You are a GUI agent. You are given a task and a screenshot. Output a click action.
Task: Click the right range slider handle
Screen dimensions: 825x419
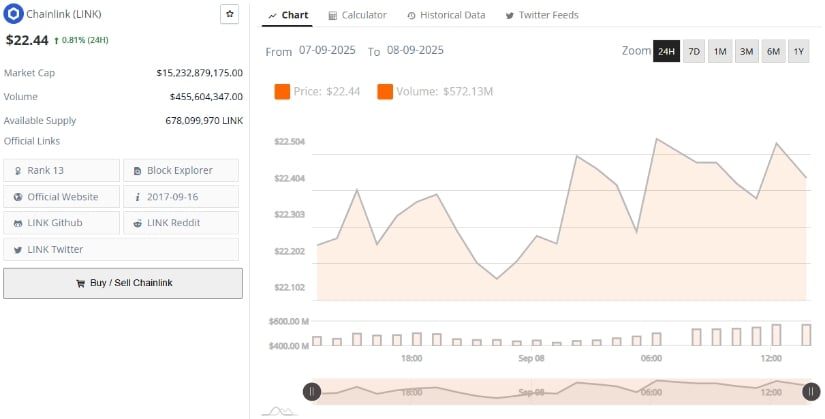[x=811, y=392]
